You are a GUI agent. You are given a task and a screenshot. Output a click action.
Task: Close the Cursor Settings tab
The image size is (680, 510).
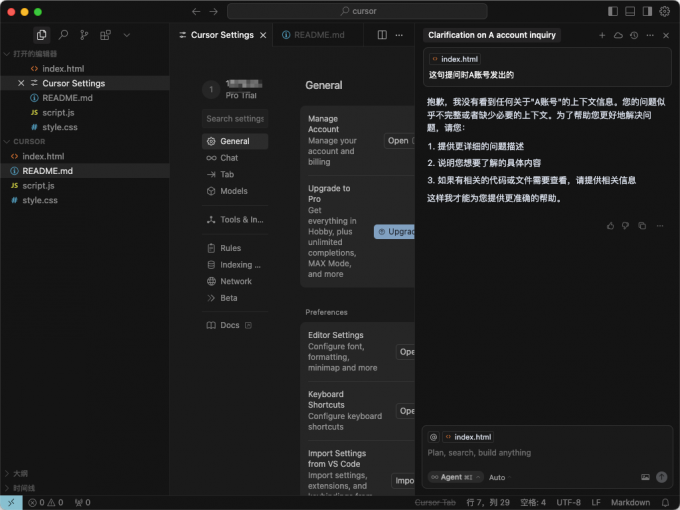263,35
